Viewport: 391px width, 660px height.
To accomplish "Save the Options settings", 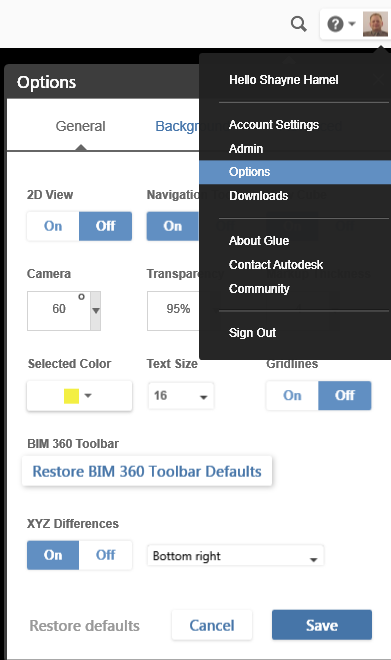I will [322, 625].
